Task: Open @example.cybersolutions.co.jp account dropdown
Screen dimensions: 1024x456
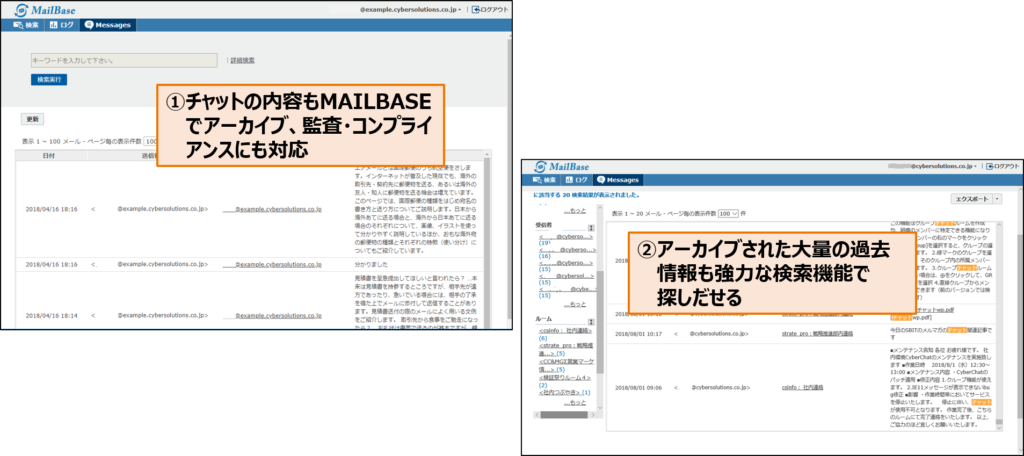Action: point(411,10)
